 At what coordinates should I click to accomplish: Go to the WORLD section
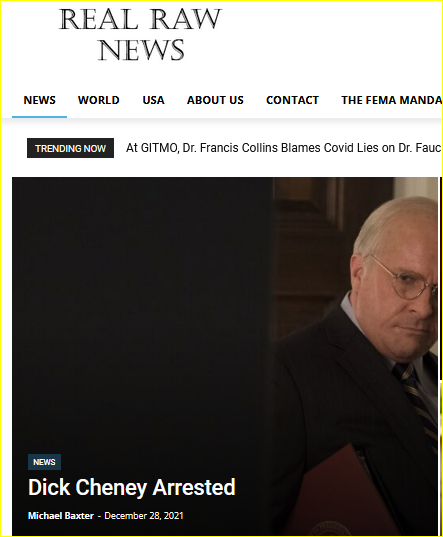point(99,100)
